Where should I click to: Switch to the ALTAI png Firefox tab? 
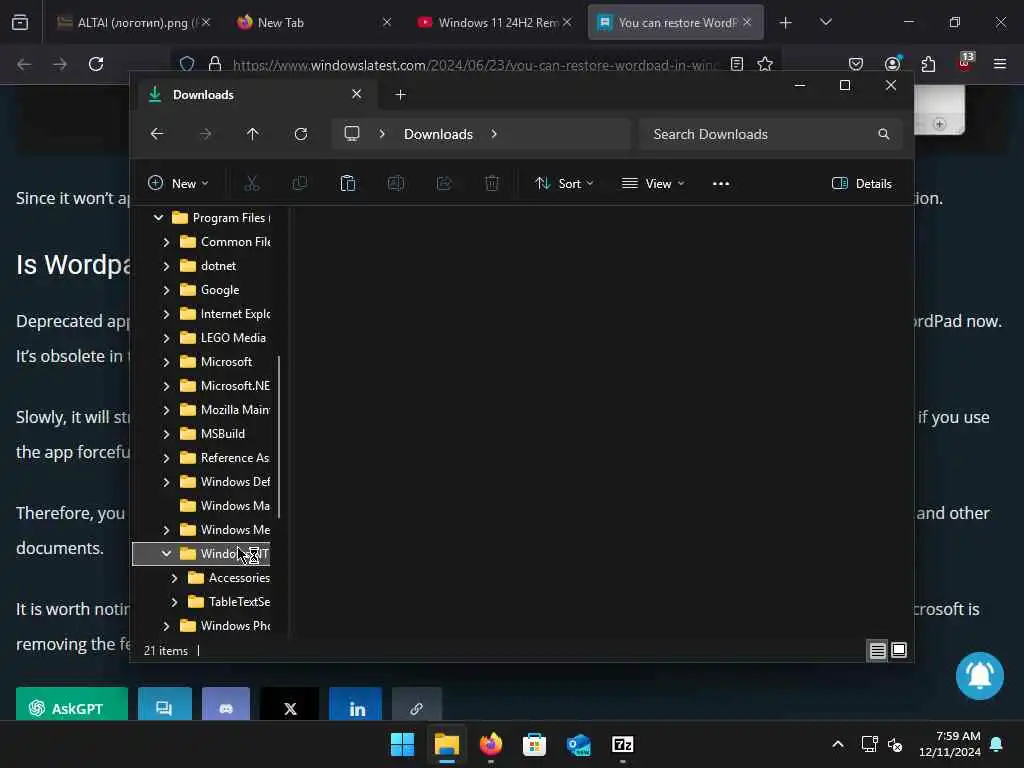pyautogui.click(x=134, y=22)
